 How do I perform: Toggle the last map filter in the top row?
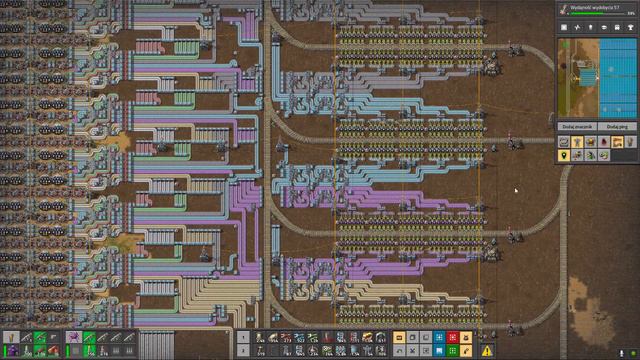pos(630,142)
